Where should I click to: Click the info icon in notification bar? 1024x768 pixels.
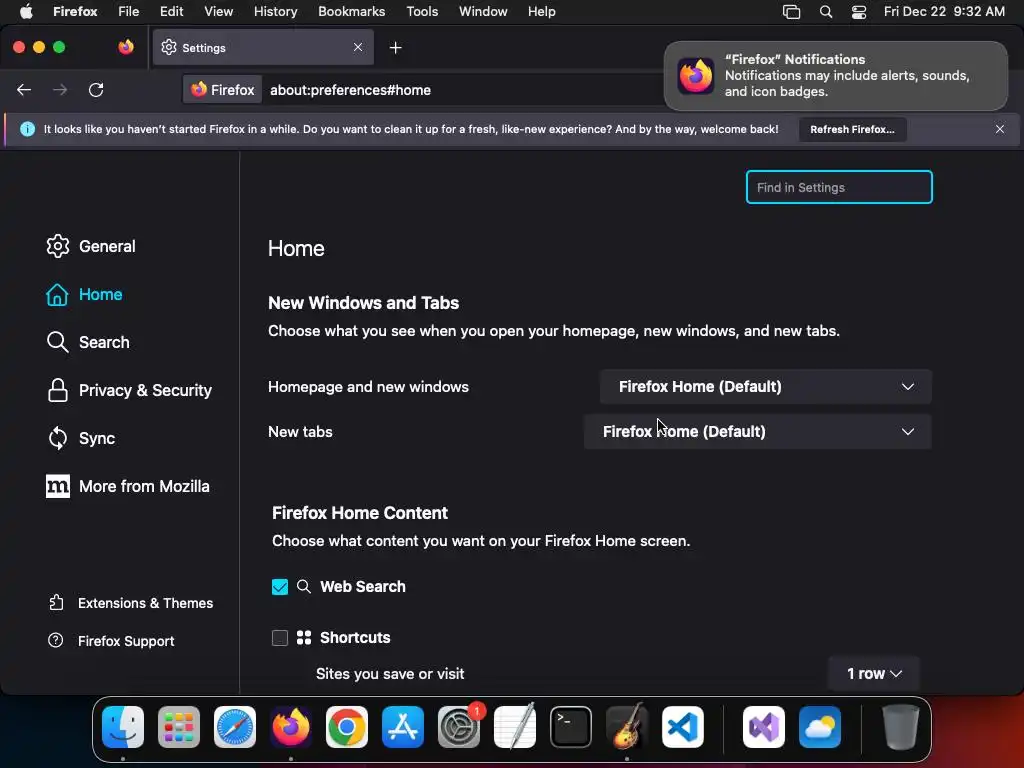[x=27, y=129]
